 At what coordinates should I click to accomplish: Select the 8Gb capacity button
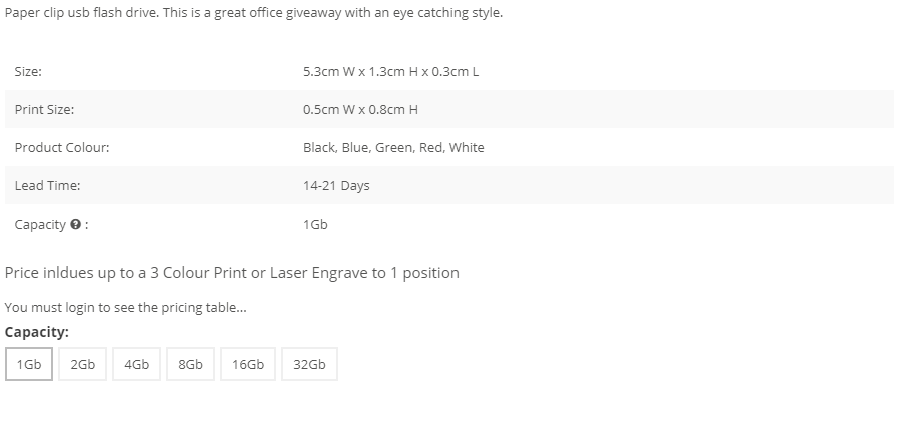tap(190, 364)
